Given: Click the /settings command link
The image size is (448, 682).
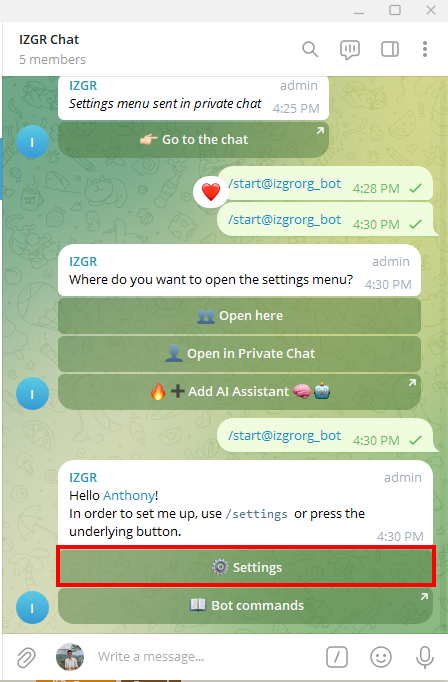Looking at the screenshot, I should pyautogui.click(x=257, y=514).
